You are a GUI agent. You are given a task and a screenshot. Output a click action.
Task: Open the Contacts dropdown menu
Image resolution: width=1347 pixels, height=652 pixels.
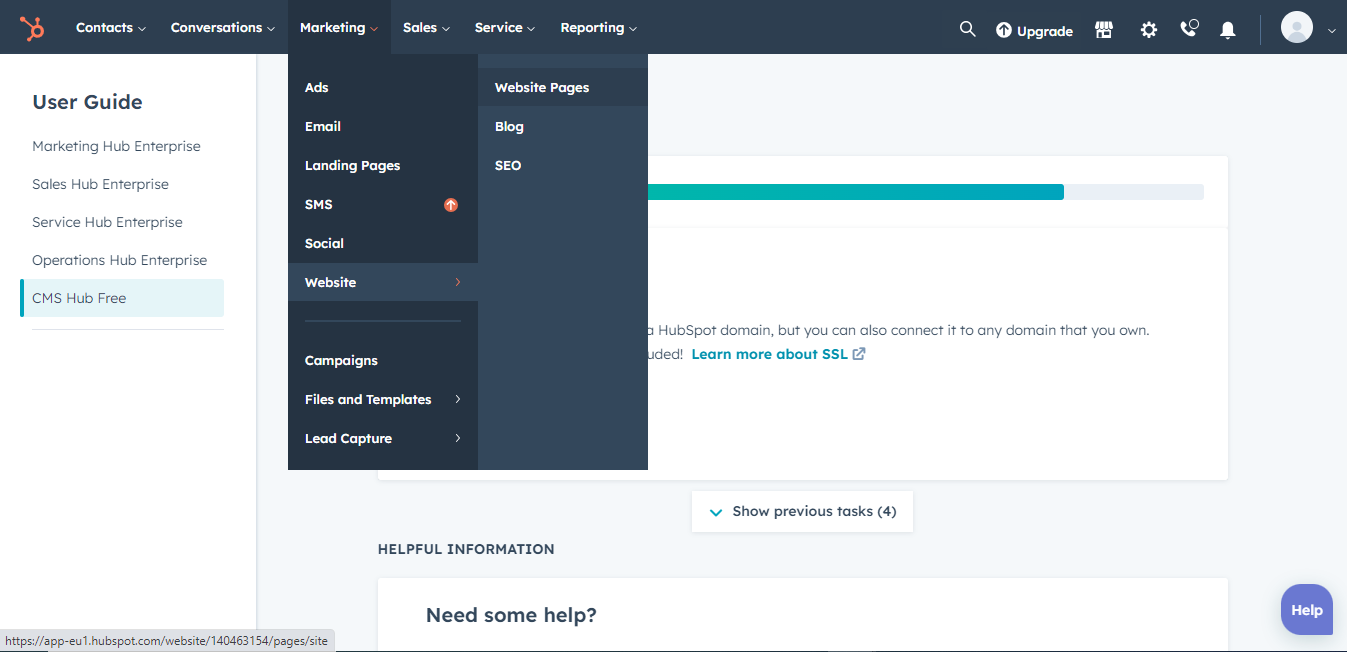(111, 28)
